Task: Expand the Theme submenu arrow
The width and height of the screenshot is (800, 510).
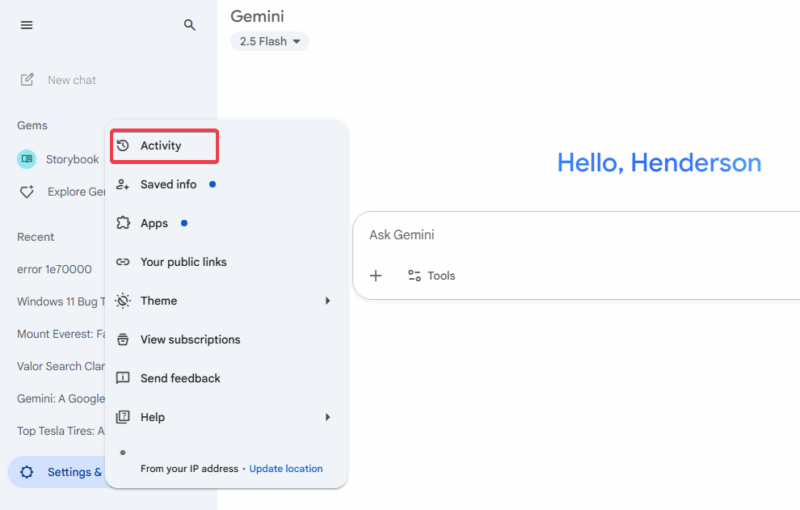Action: (x=328, y=301)
